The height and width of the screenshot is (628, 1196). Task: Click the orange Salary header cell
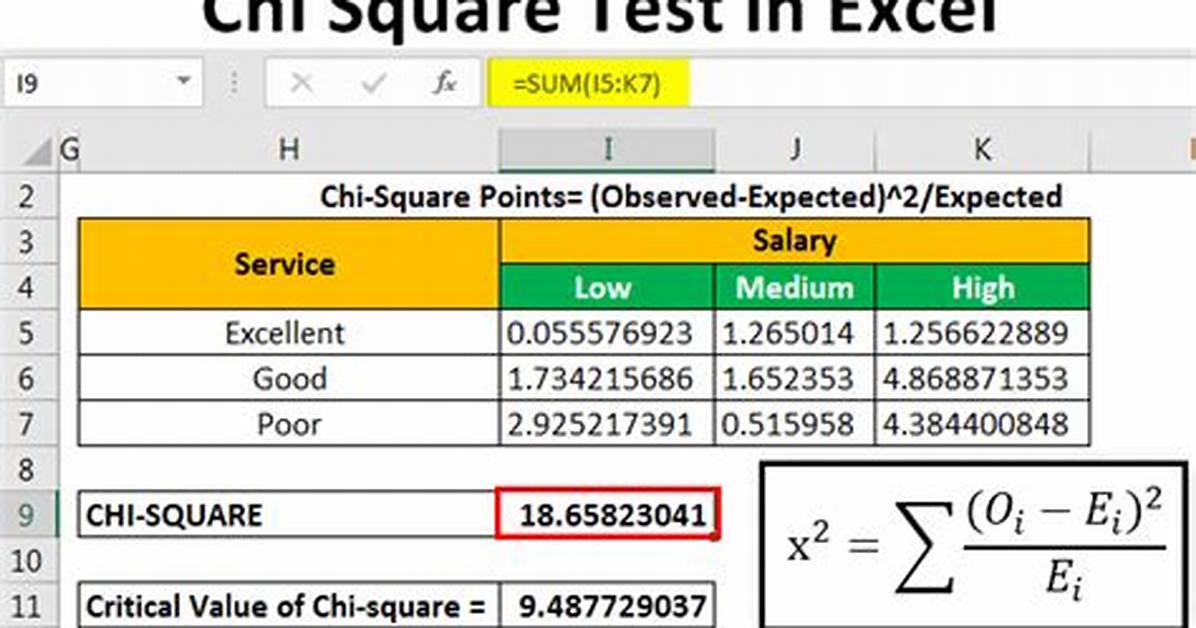pyautogui.click(x=795, y=241)
